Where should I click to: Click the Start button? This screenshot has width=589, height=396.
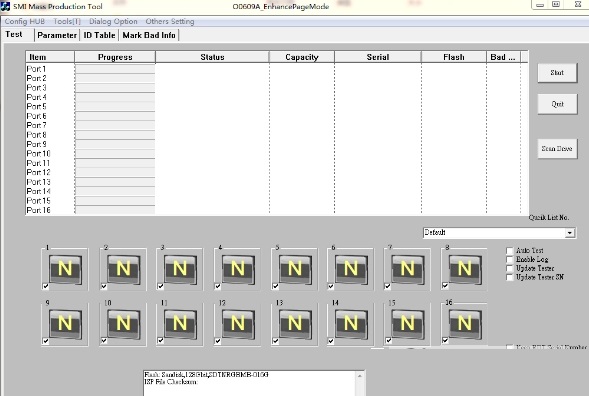click(557, 73)
